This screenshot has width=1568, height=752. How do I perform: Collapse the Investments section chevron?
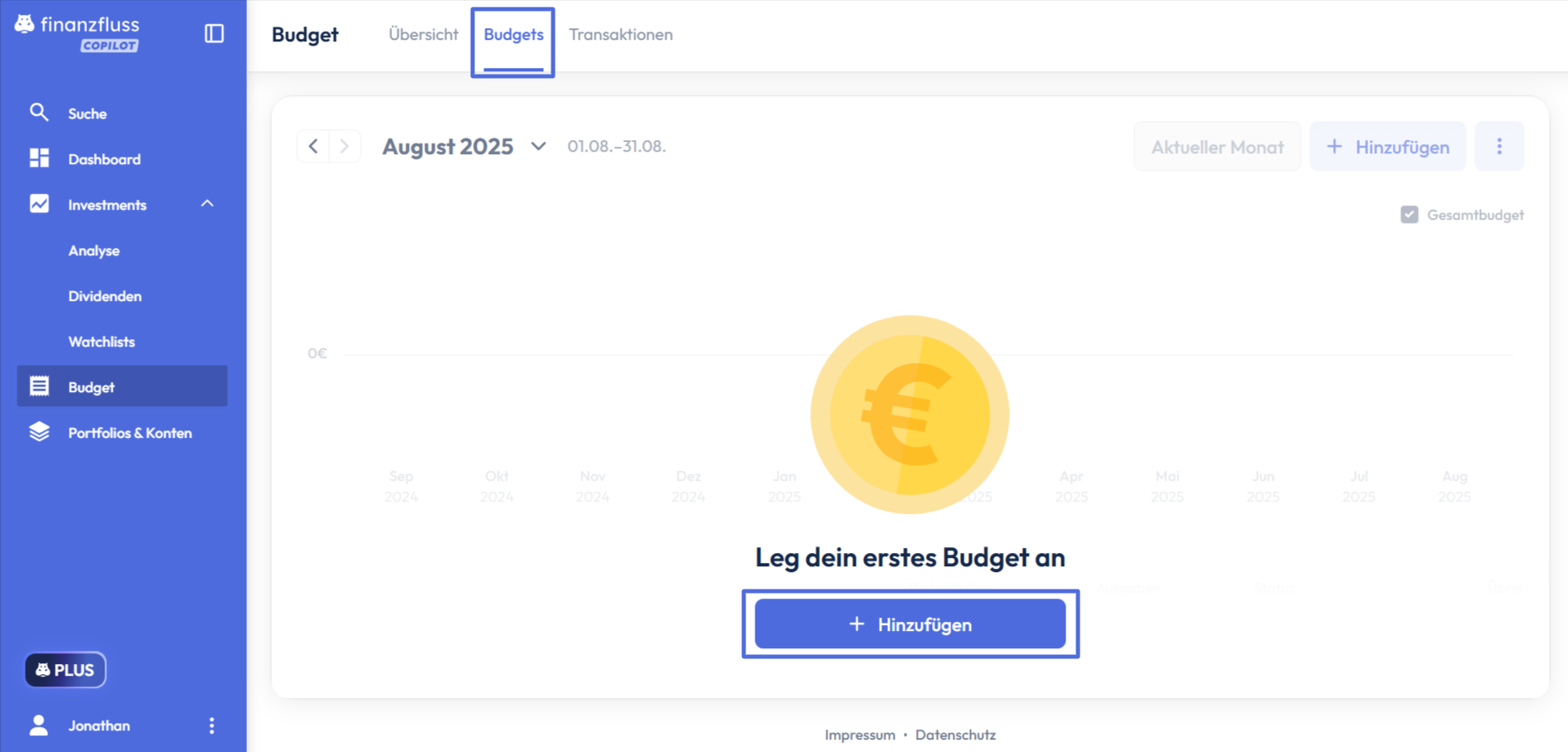[207, 204]
